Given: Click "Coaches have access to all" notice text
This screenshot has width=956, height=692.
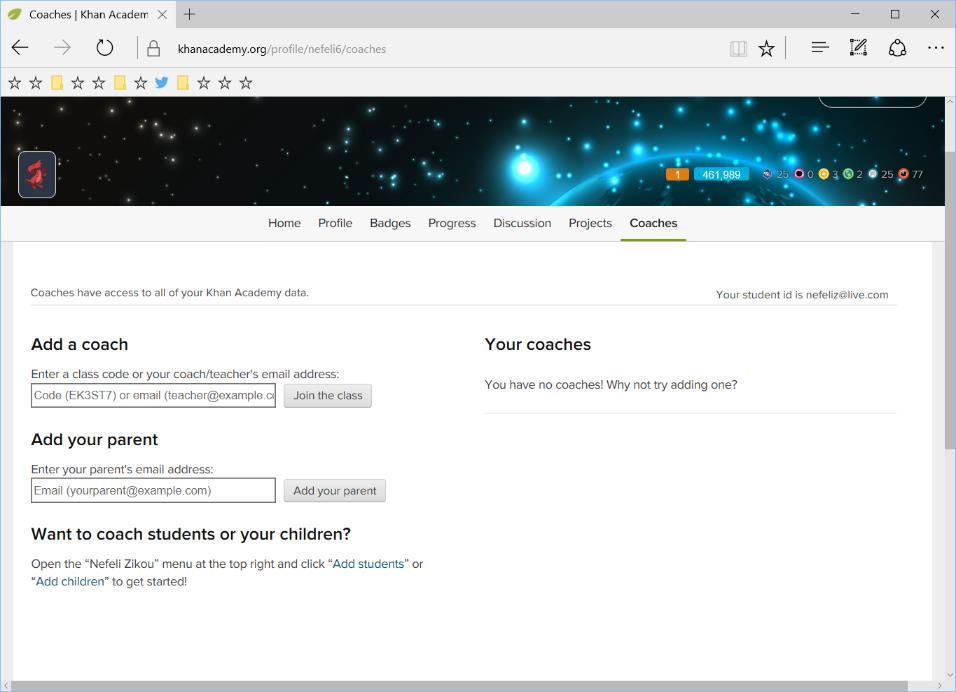Looking at the screenshot, I should (x=169, y=293).
